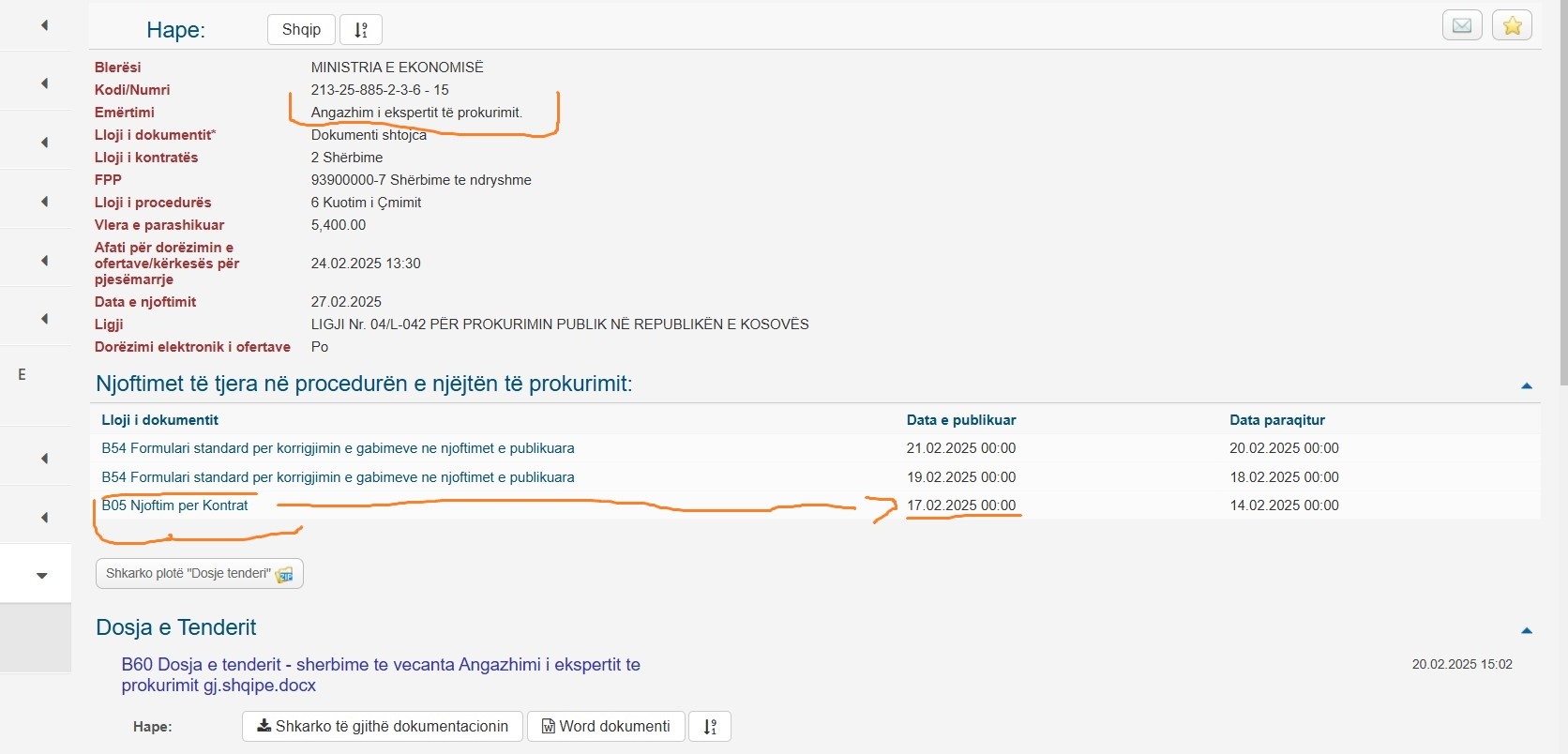This screenshot has width=1568, height=754.
Task: Select the Shqip language button
Action: click(x=301, y=30)
